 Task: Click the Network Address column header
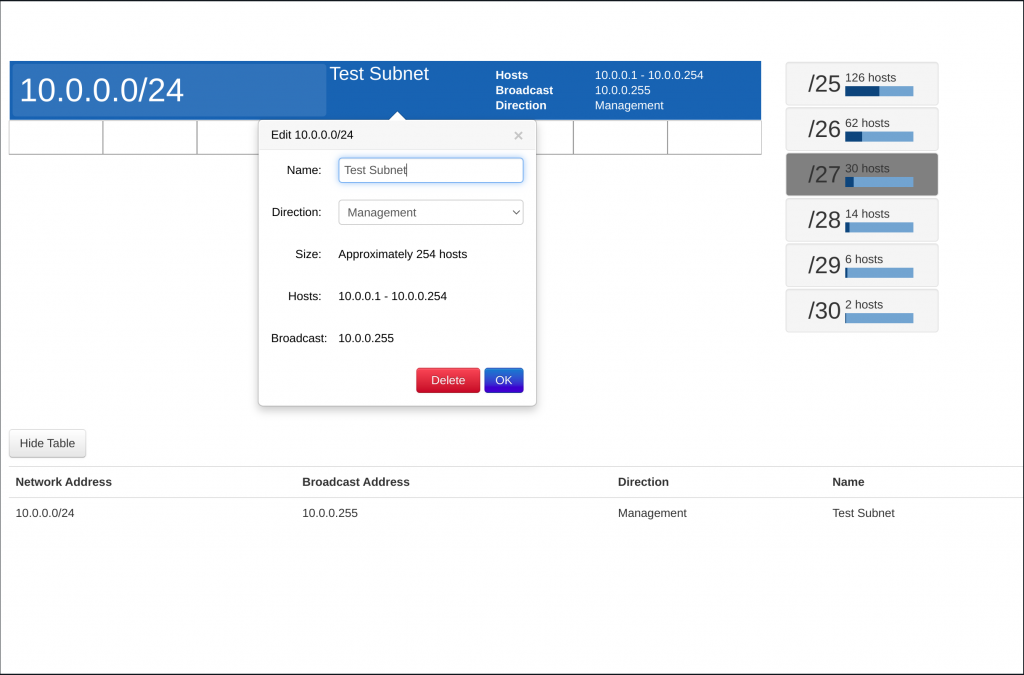point(63,481)
